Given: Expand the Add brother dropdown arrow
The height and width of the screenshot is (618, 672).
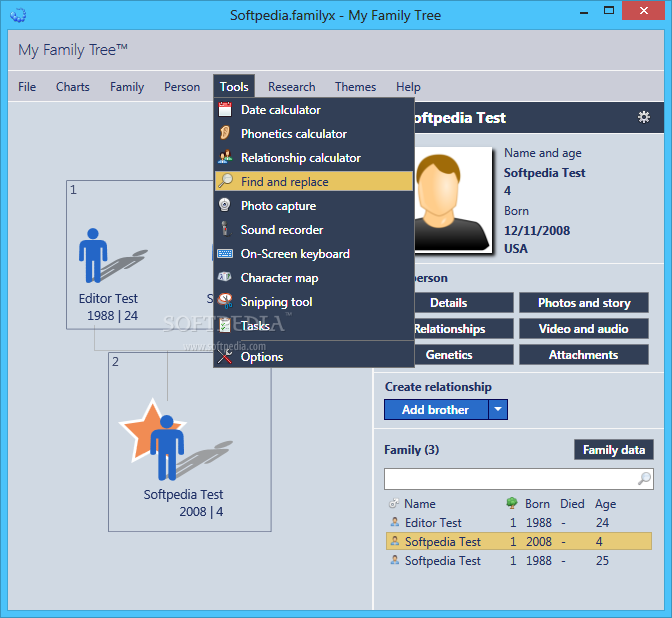Looking at the screenshot, I should tap(498, 409).
